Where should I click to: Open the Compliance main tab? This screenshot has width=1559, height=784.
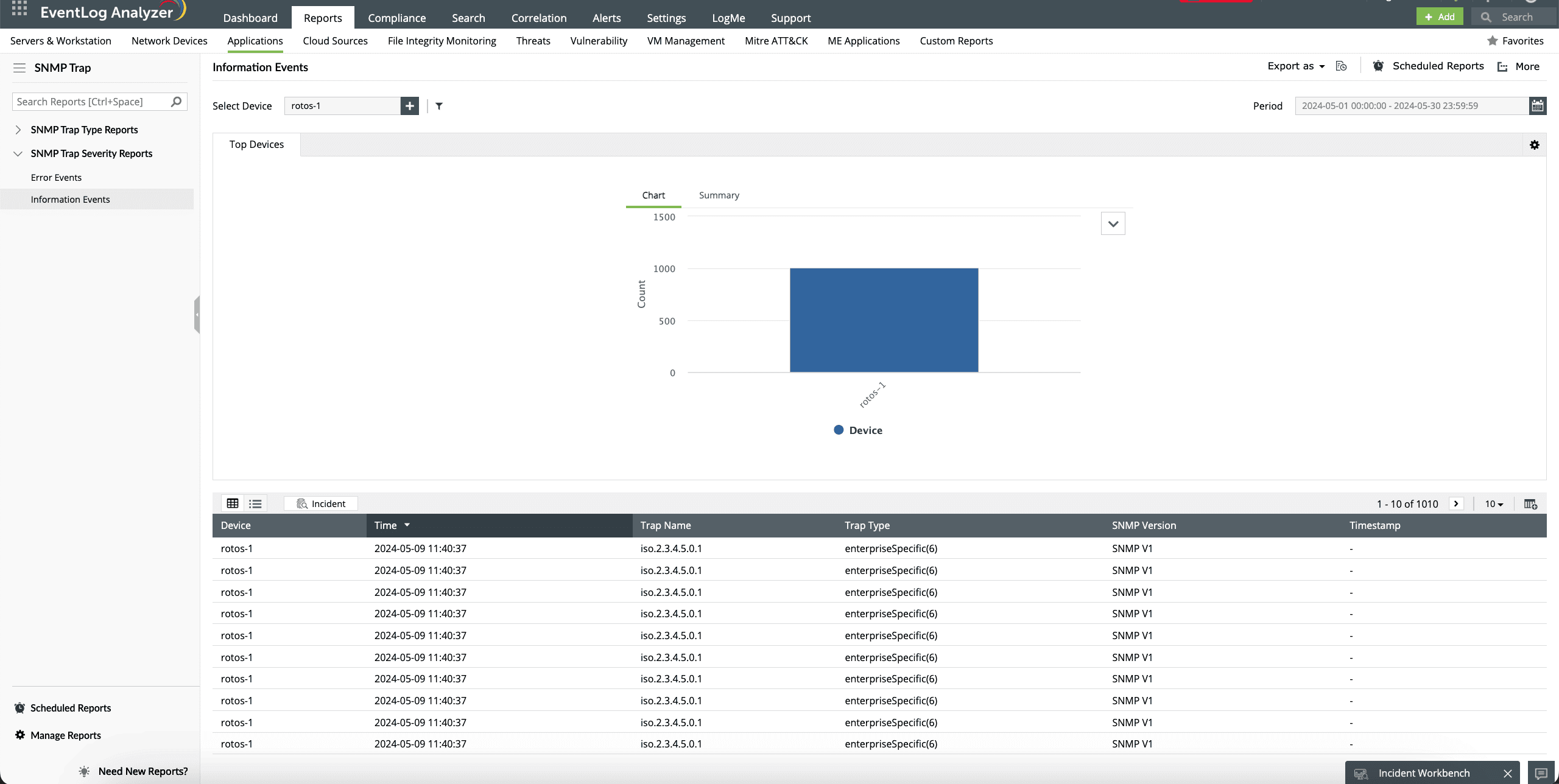396,18
